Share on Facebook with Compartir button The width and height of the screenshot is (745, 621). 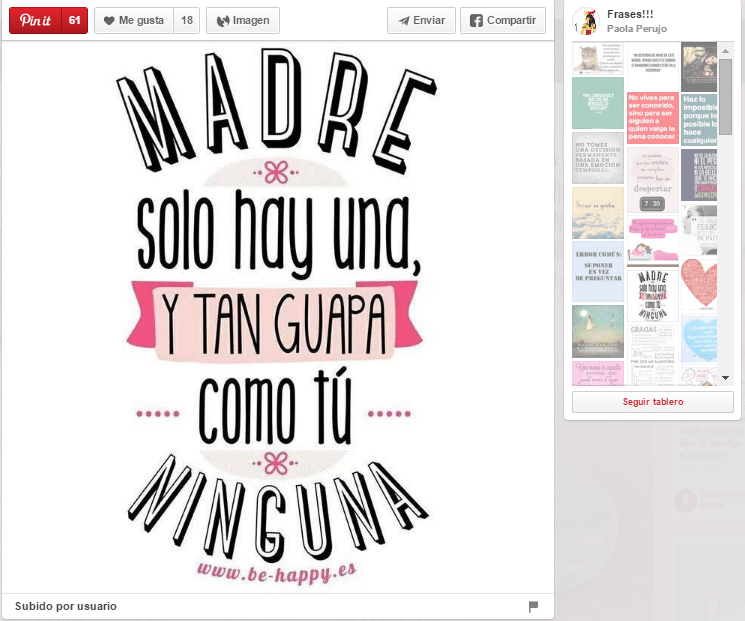(503, 20)
